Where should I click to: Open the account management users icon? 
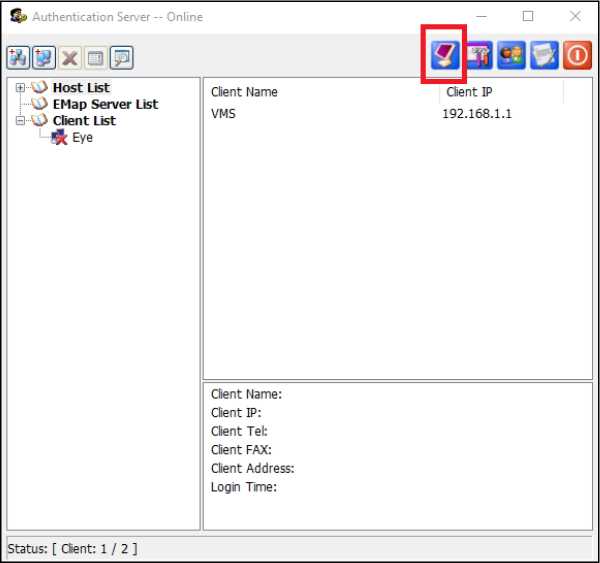tap(511, 55)
